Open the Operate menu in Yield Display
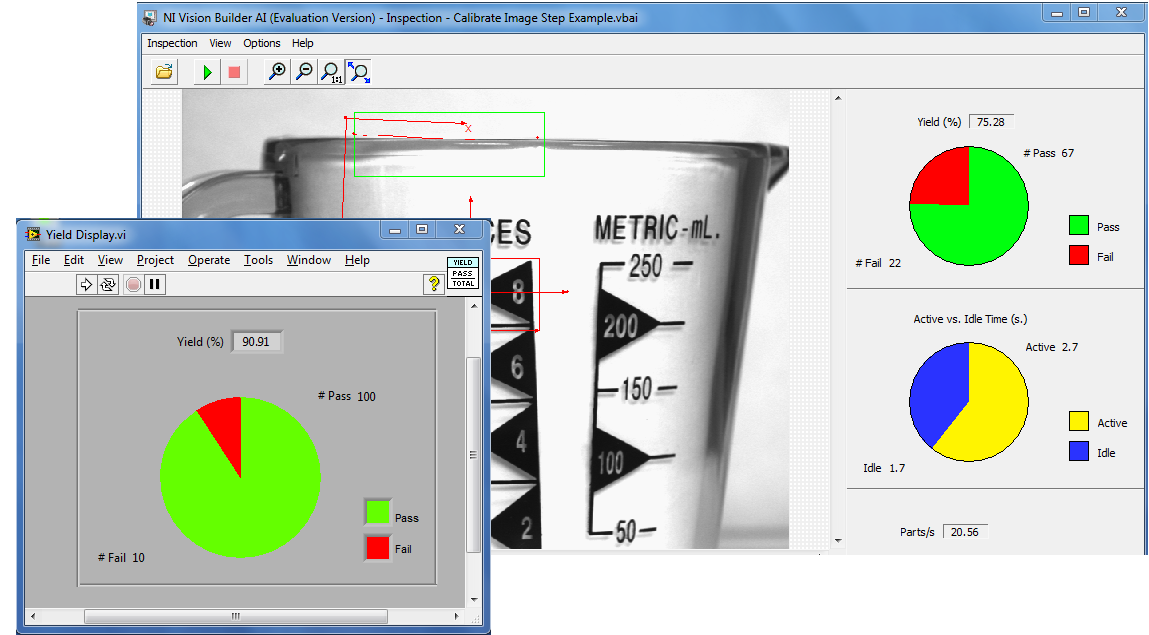Viewport: 1149px width, 635px height. click(x=209, y=260)
